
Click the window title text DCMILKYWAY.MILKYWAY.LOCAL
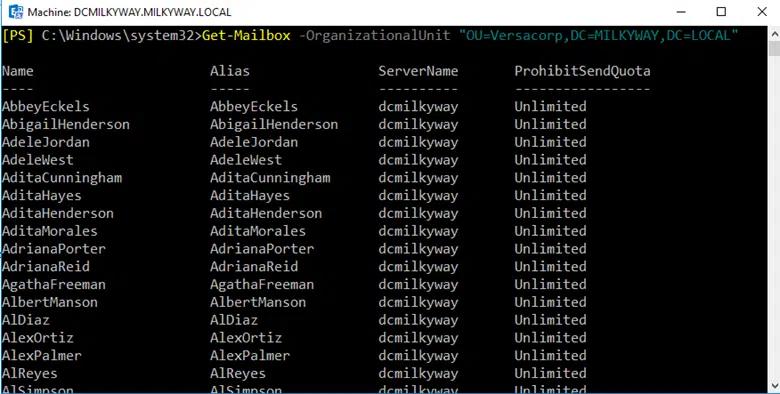152,12
